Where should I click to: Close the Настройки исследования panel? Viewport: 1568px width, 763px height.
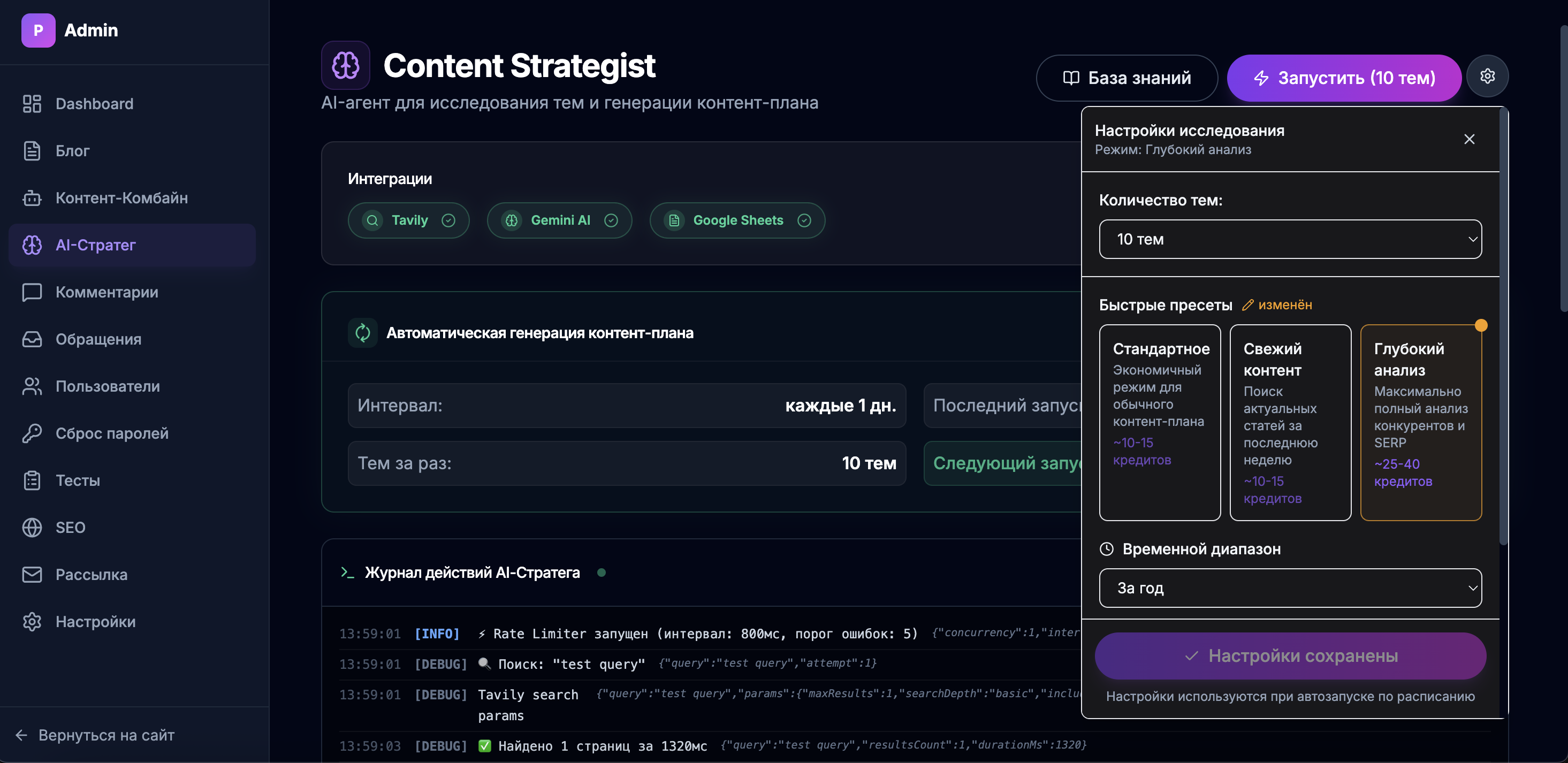1469,139
